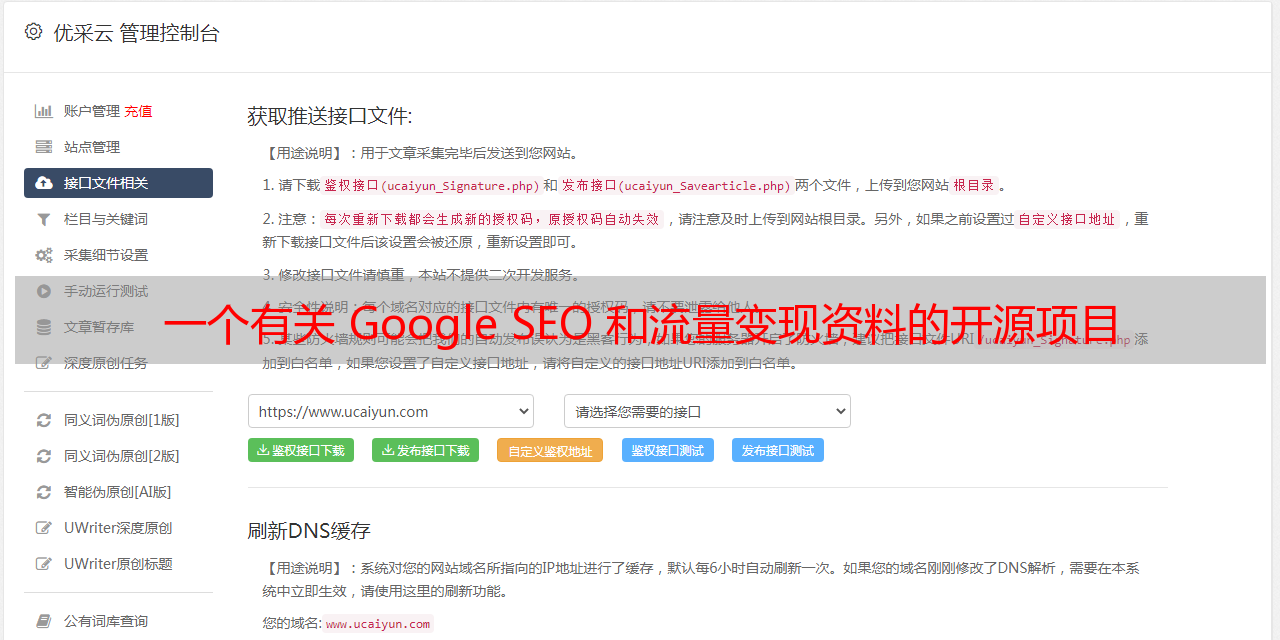Click the orange 自定义鉴权地址 button
Image resolution: width=1280 pixels, height=640 pixels.
click(550, 450)
